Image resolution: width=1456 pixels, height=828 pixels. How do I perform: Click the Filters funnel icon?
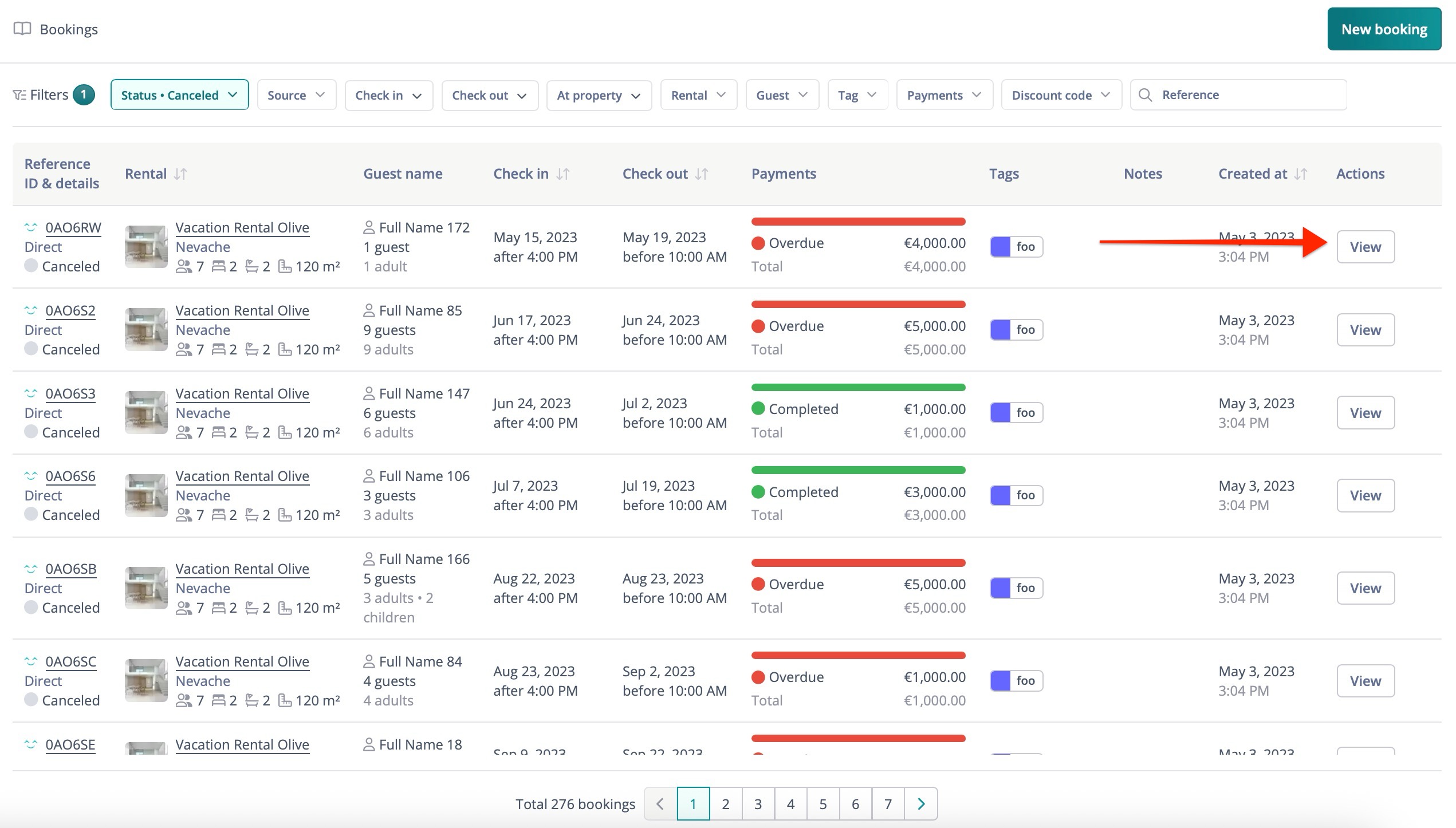[19, 95]
